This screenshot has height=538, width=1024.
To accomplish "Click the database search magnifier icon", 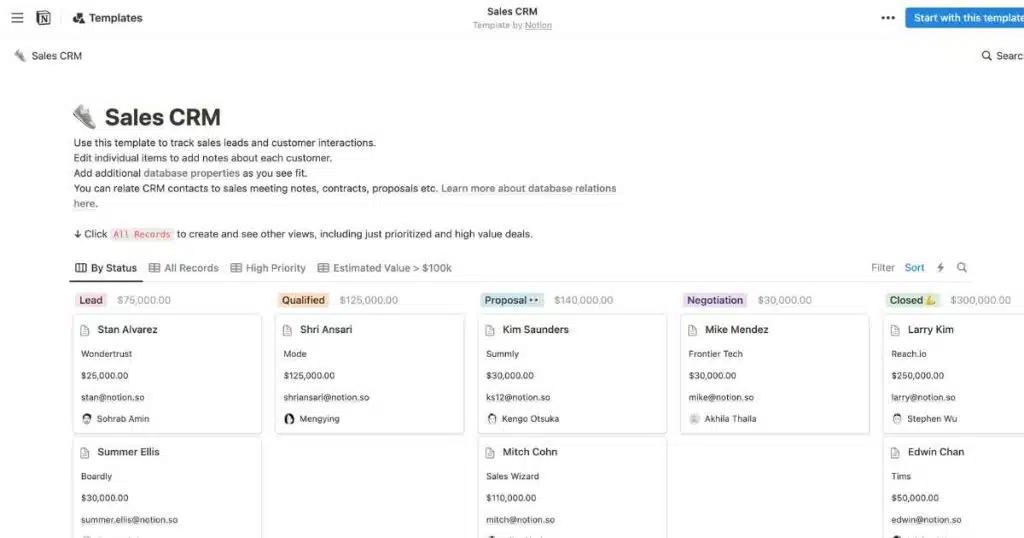I will tap(962, 268).
